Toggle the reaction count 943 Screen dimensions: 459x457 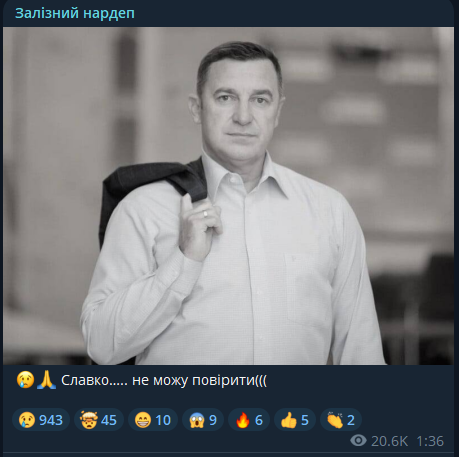51,420
